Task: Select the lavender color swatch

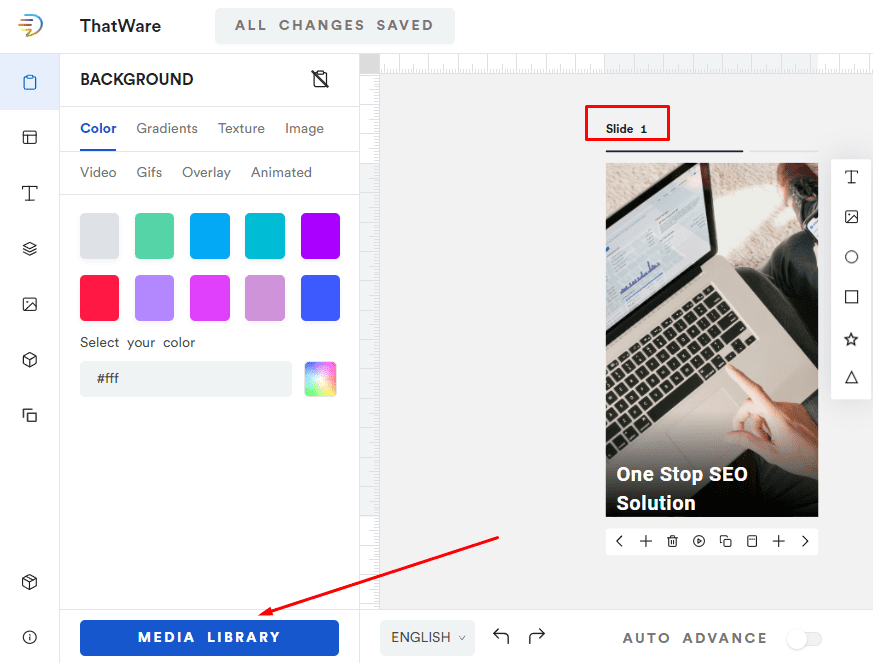Action: point(154,298)
